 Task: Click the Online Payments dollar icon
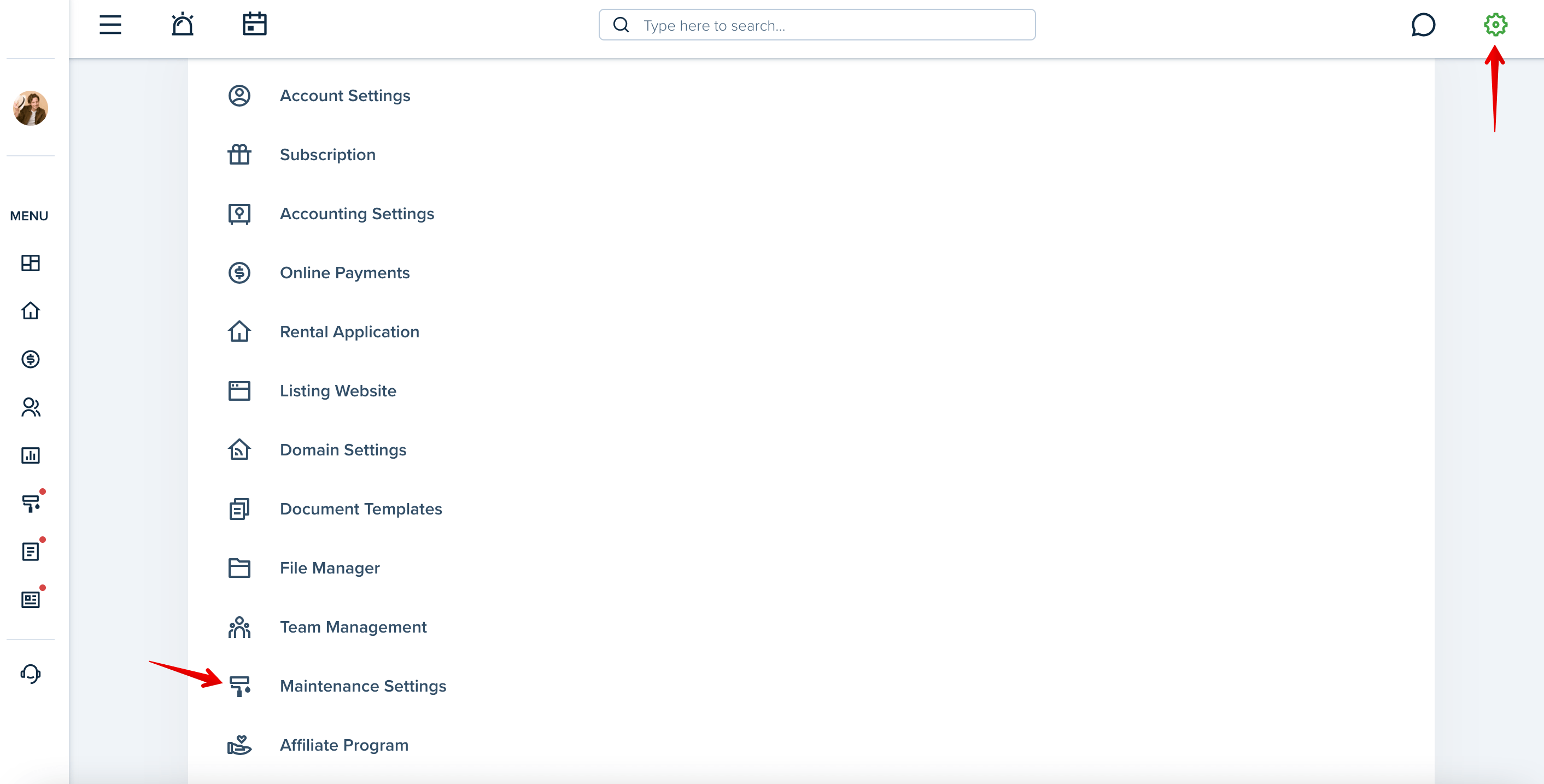coord(239,273)
